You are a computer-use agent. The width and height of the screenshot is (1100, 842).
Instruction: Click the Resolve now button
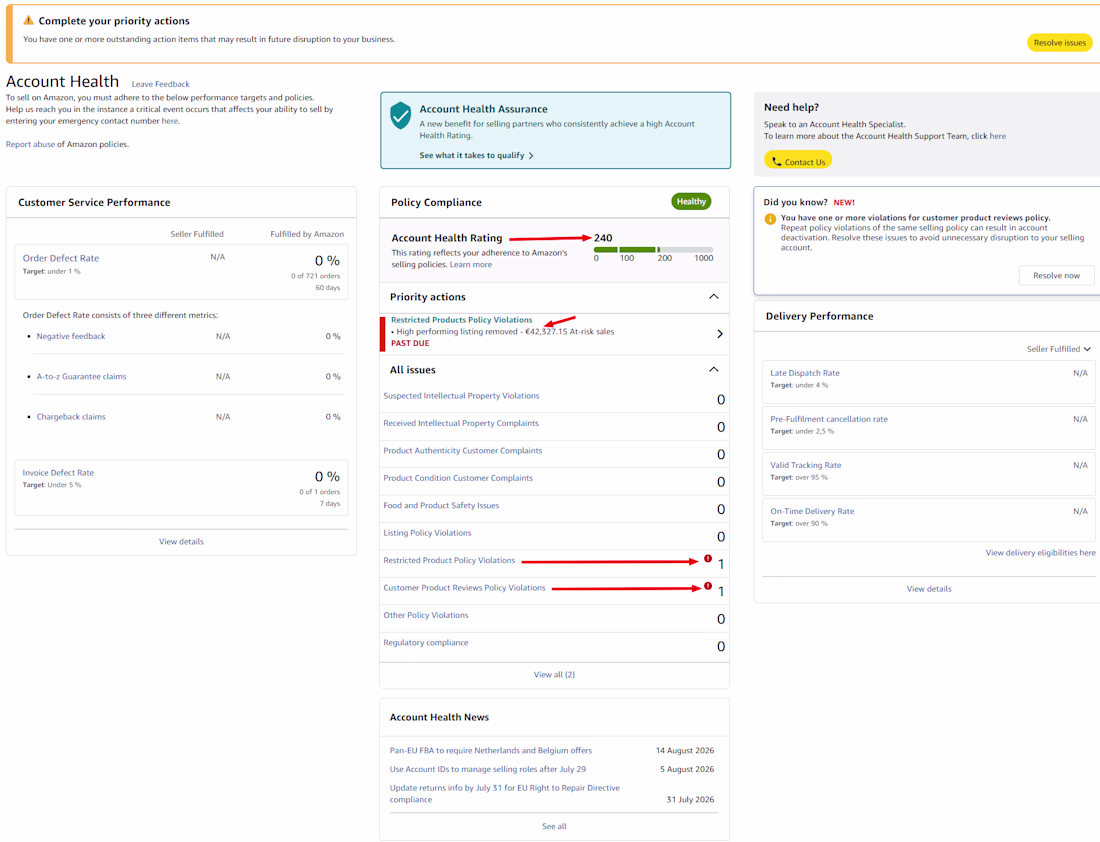(x=1056, y=275)
